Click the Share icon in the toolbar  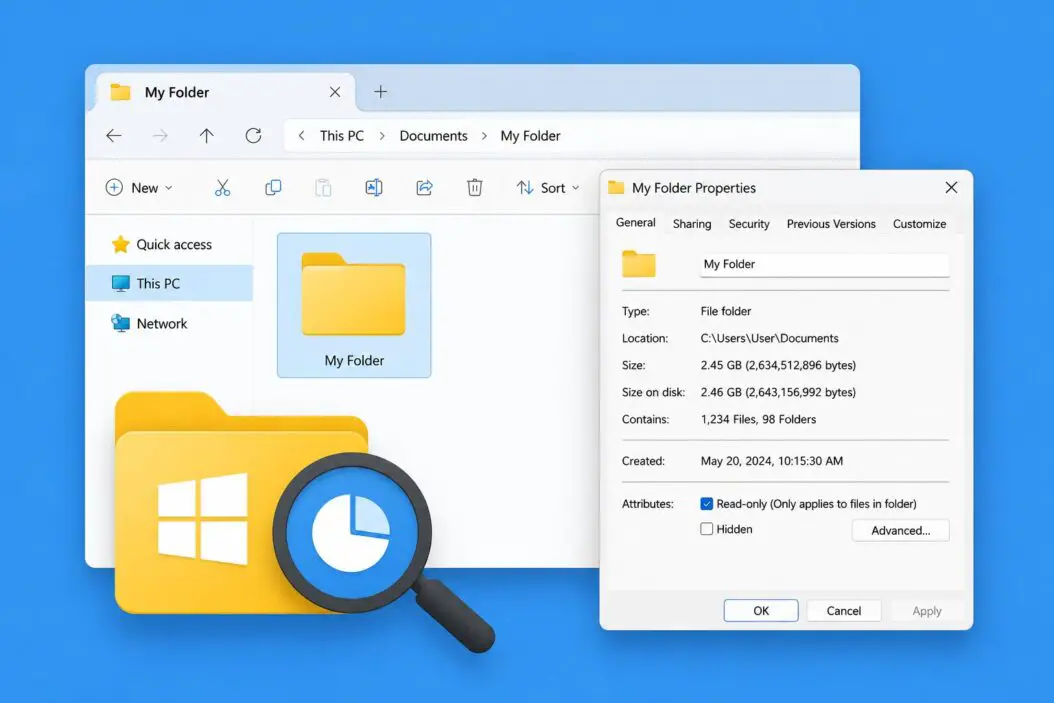424,188
